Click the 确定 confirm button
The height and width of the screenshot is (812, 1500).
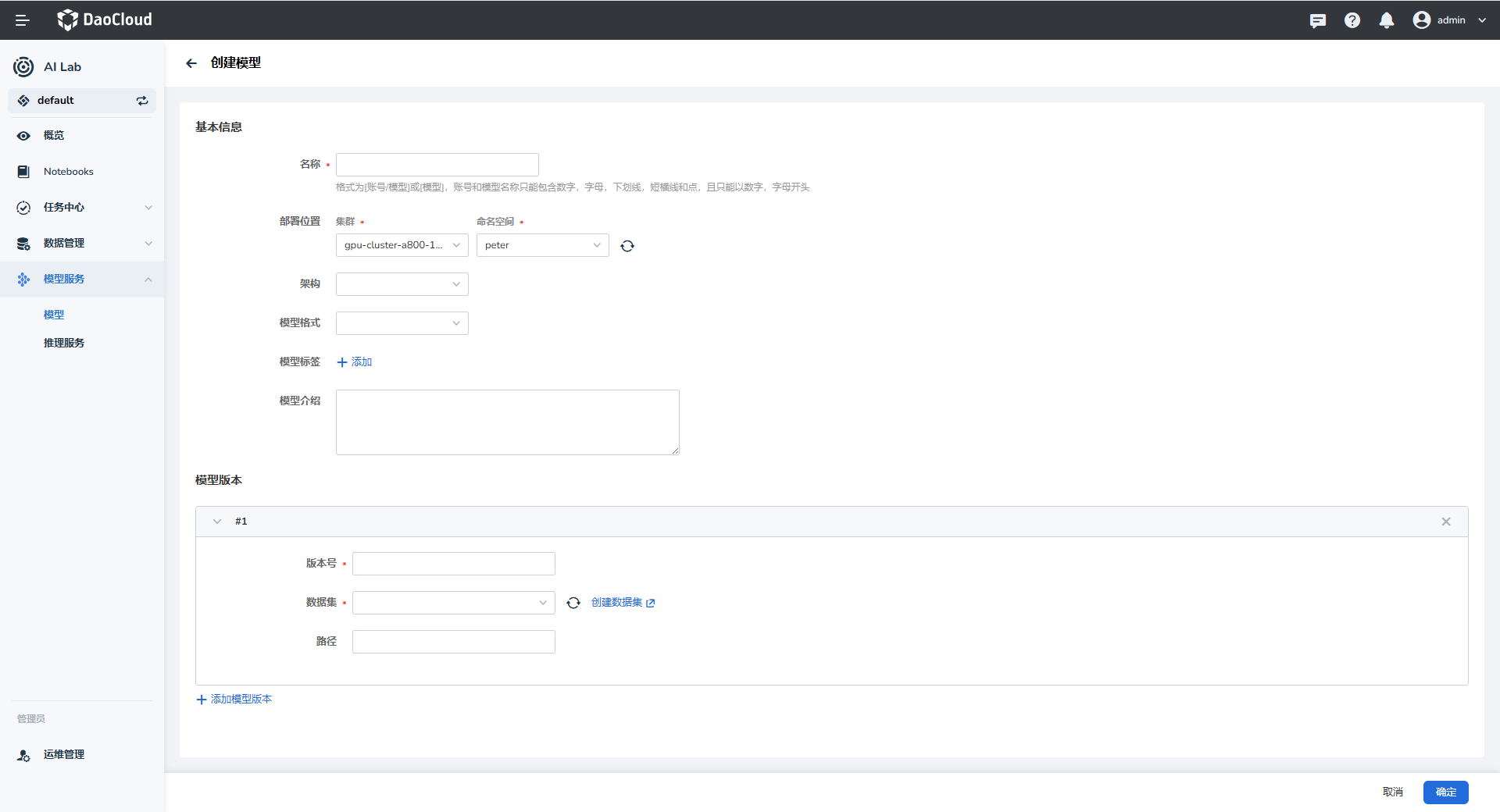tap(1445, 792)
